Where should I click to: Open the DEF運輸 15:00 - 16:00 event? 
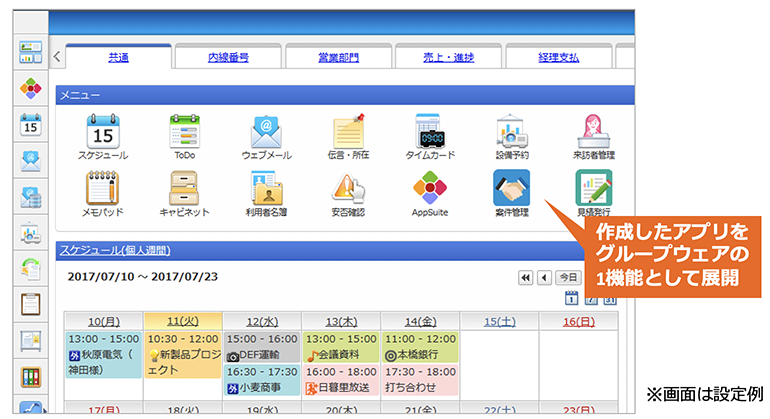262,347
